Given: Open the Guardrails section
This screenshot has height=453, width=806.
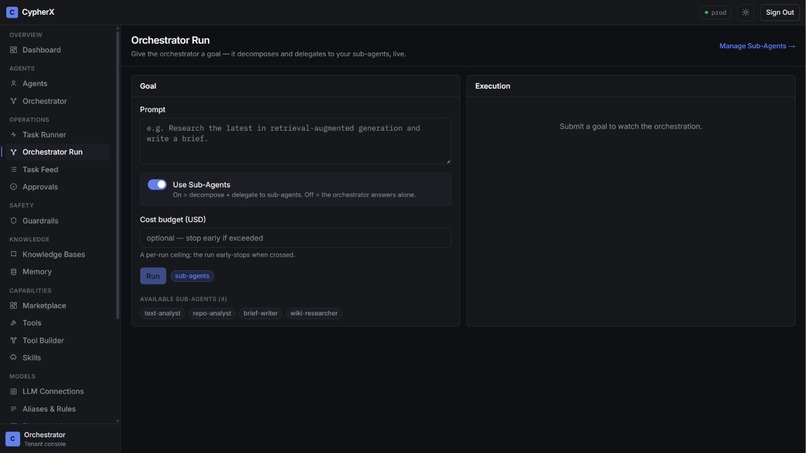Looking at the screenshot, I should point(40,221).
